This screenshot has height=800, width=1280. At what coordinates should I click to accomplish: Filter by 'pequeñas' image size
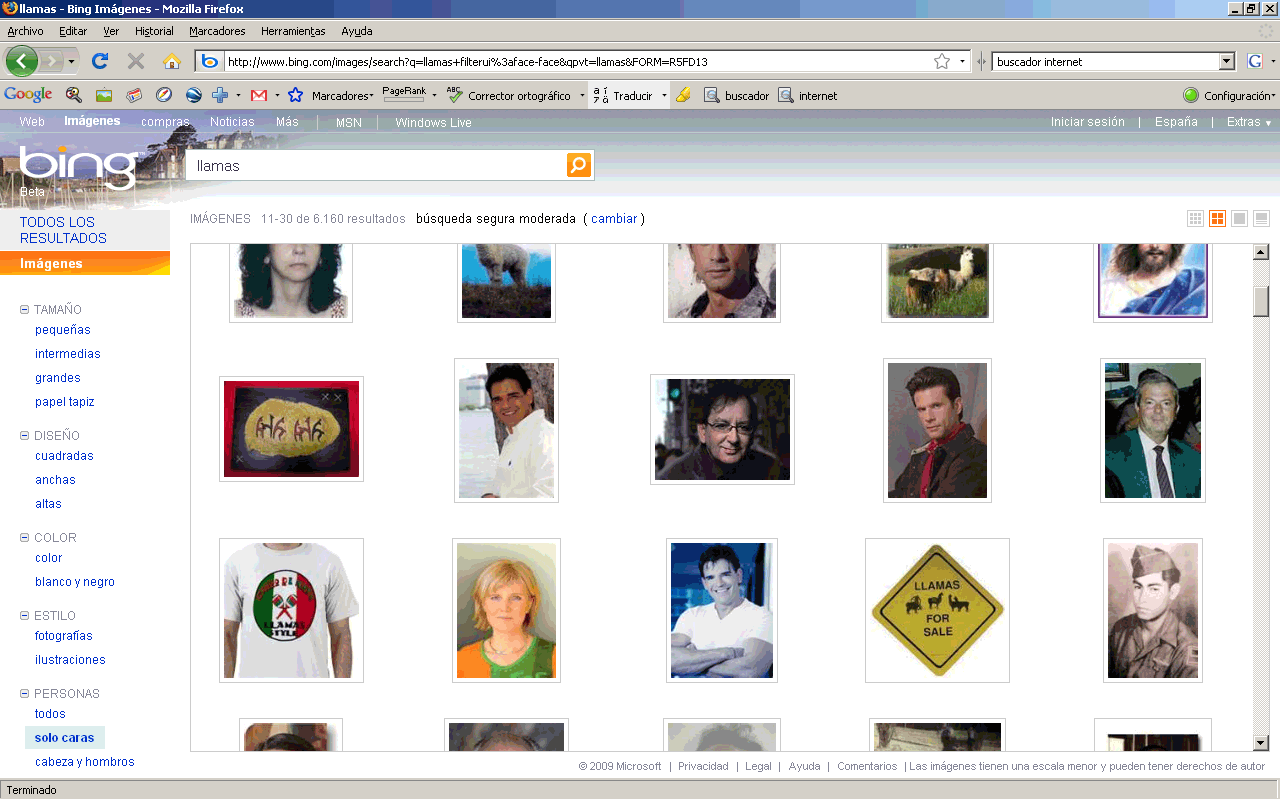pyautogui.click(x=63, y=330)
